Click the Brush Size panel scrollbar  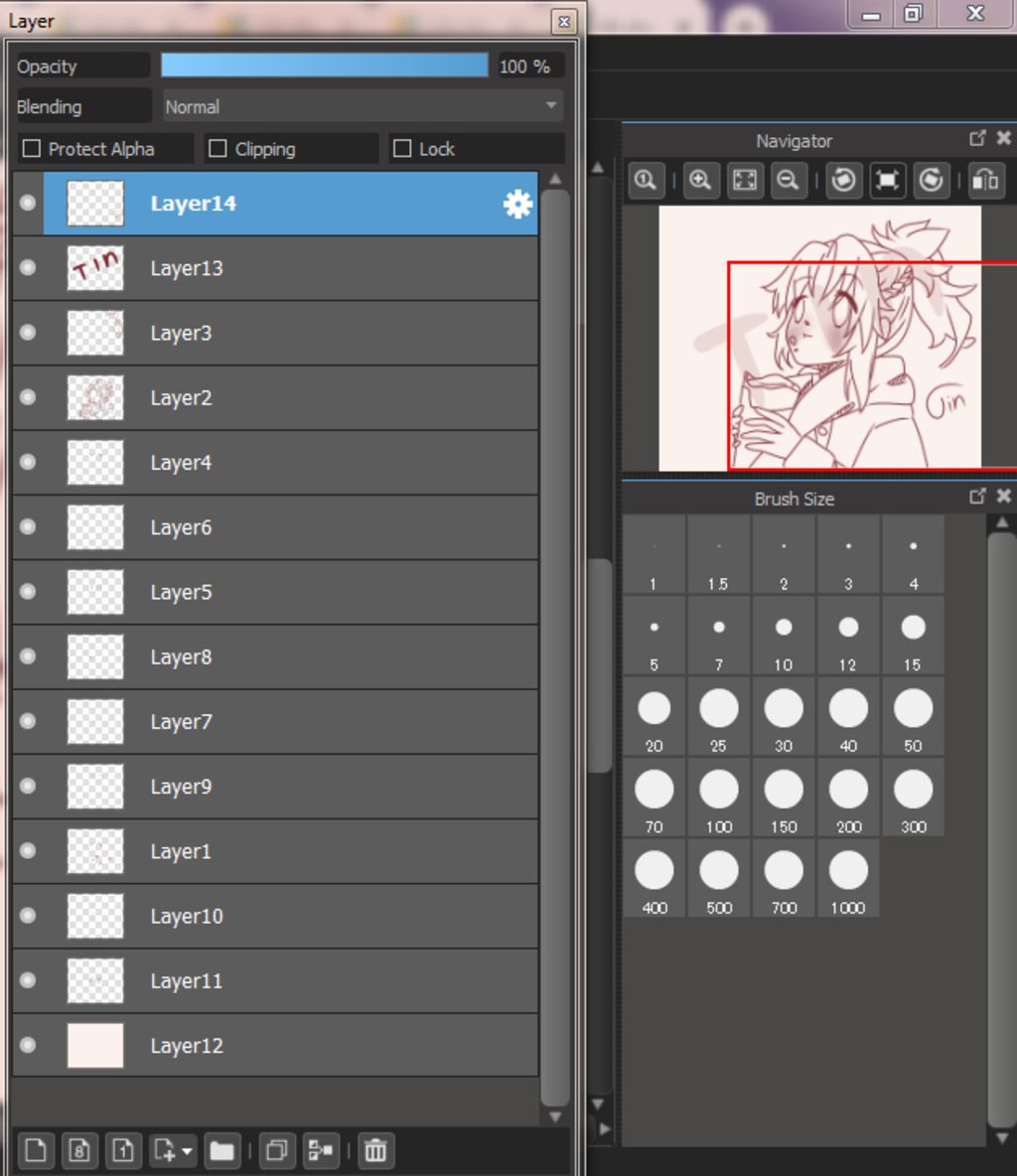tap(1002, 828)
